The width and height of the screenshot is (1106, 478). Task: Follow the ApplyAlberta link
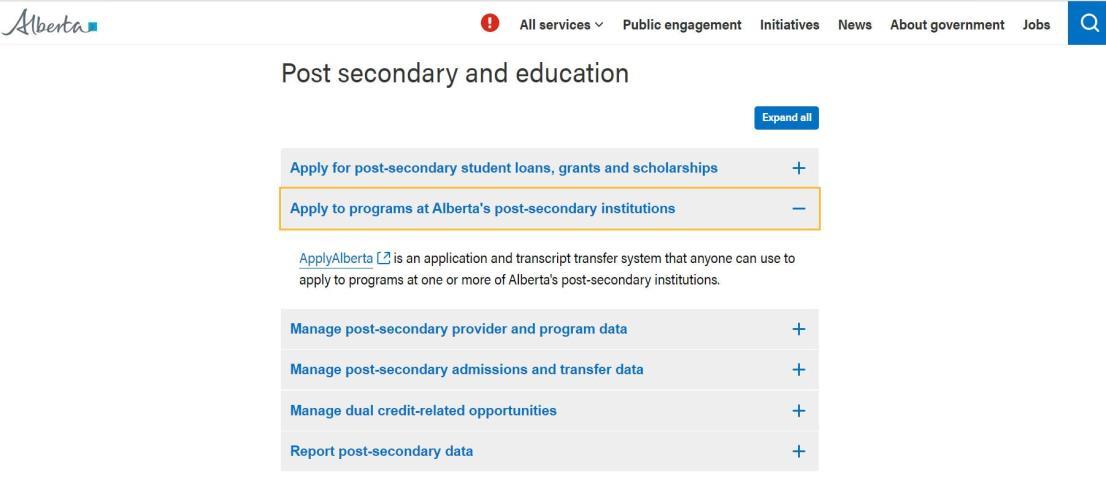coord(336,258)
